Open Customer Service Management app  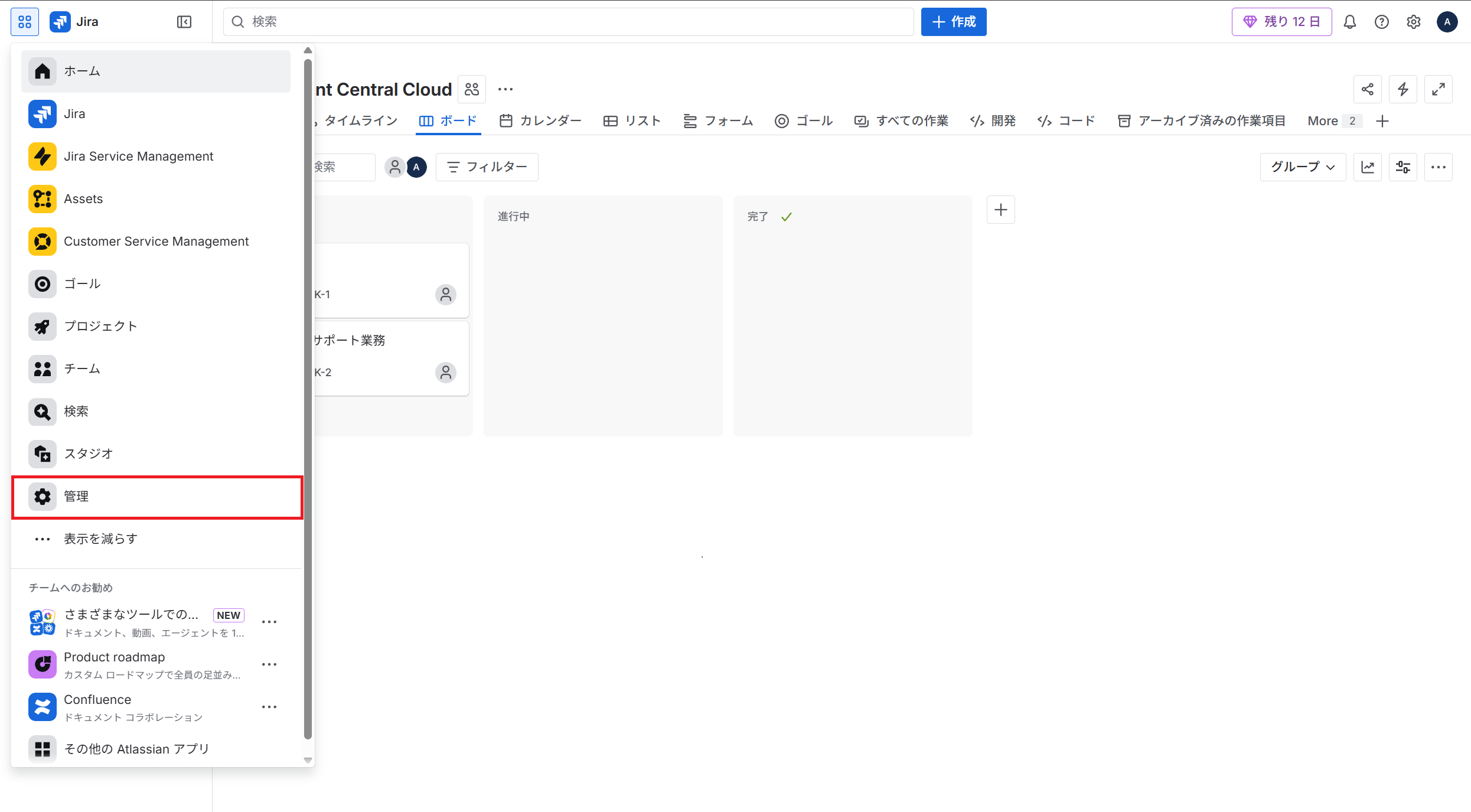tap(156, 242)
